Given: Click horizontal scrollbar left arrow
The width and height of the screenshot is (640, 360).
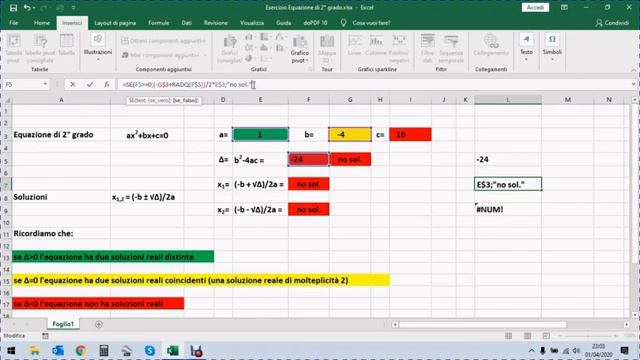Looking at the screenshot, I should (x=395, y=324).
